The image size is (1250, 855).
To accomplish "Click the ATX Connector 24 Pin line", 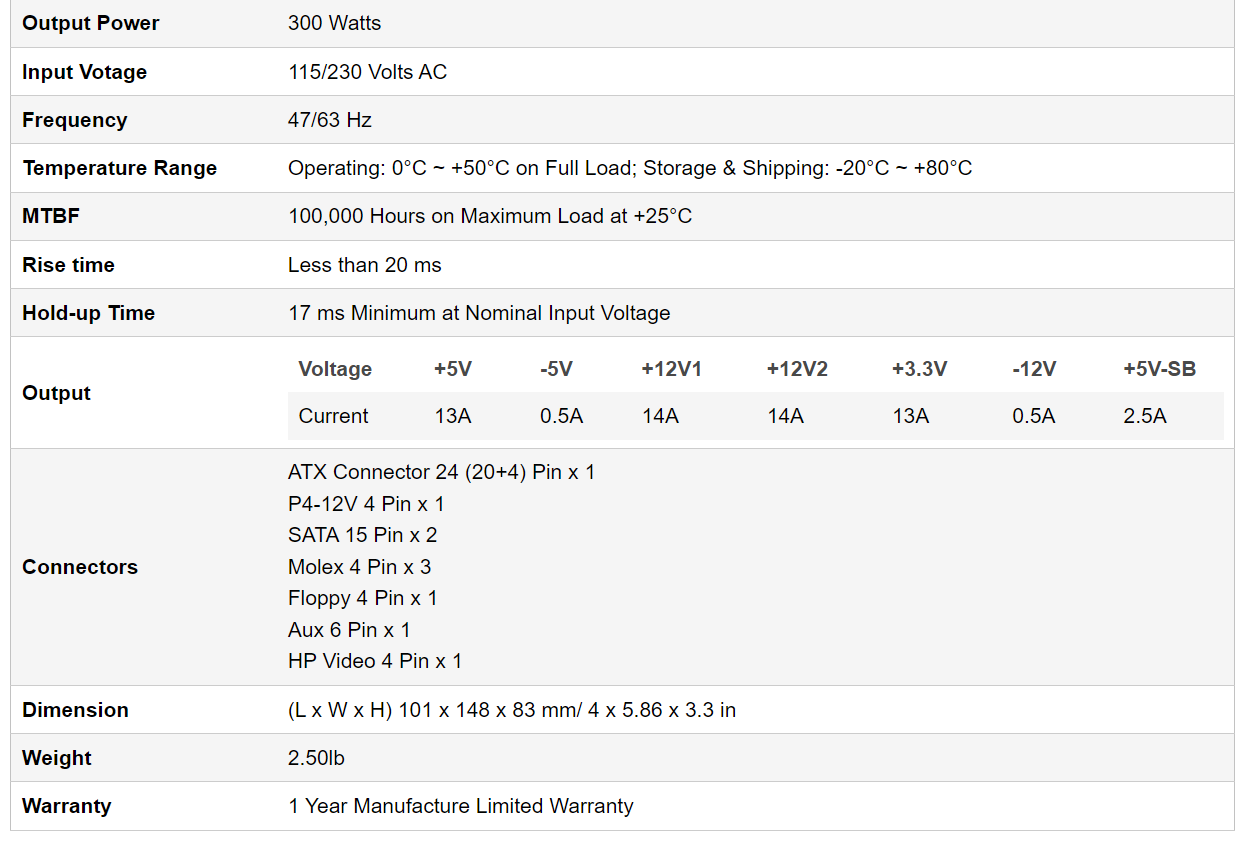I will (441, 472).
